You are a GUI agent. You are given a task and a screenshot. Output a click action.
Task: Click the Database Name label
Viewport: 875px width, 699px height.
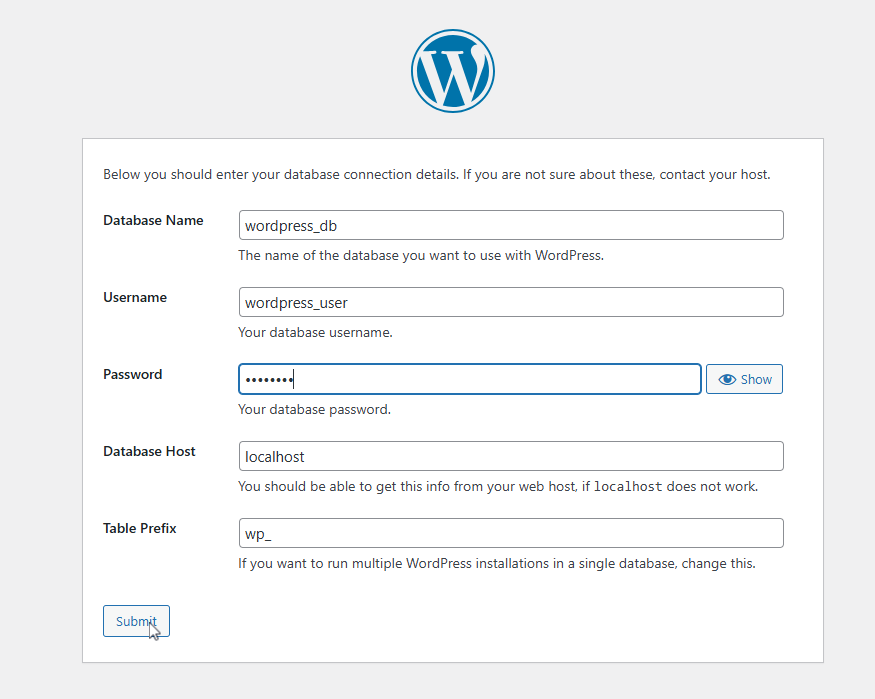(x=153, y=220)
